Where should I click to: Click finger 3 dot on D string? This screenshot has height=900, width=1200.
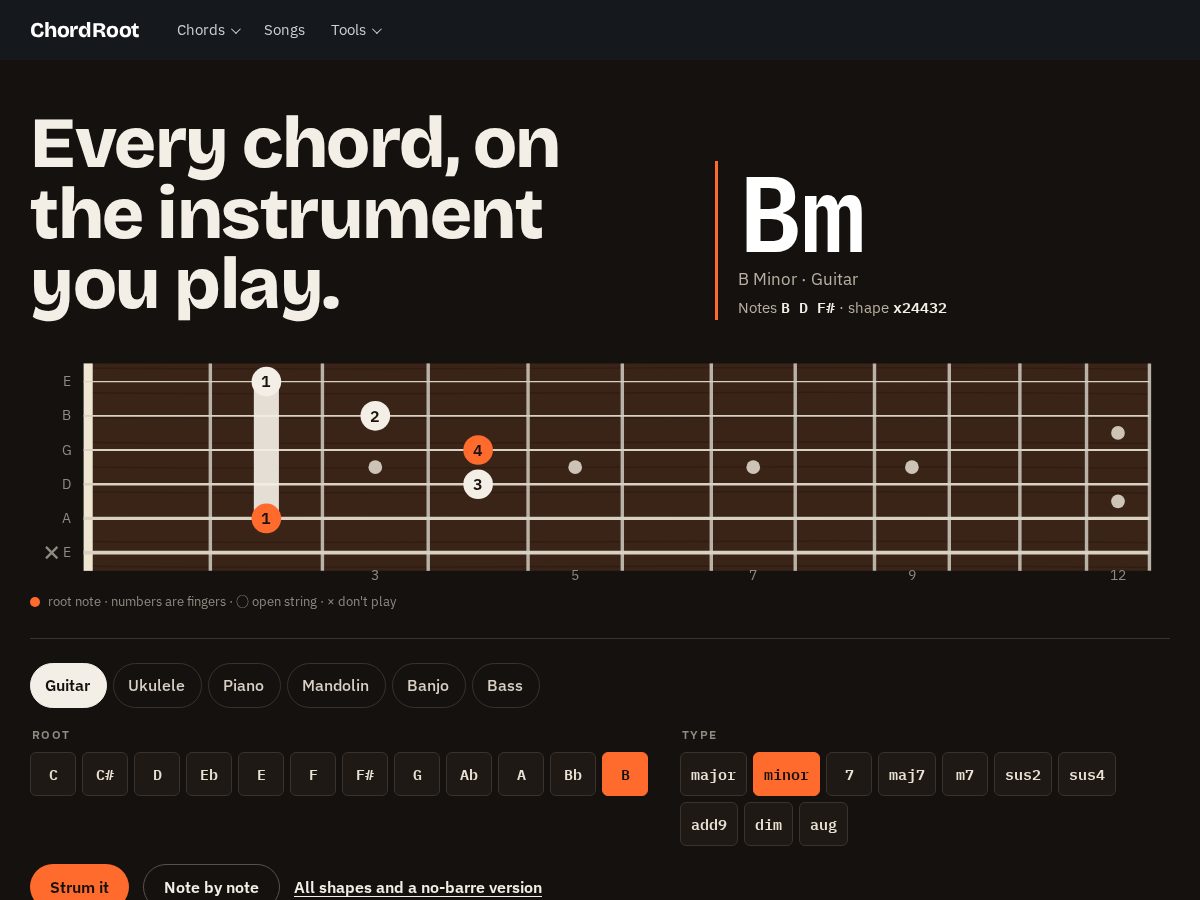tap(478, 485)
